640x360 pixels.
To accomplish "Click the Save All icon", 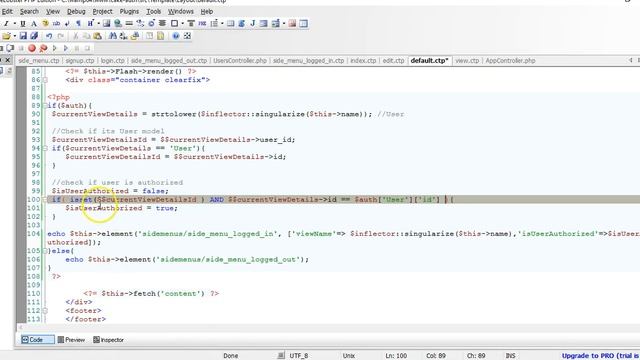I will point(34,36).
